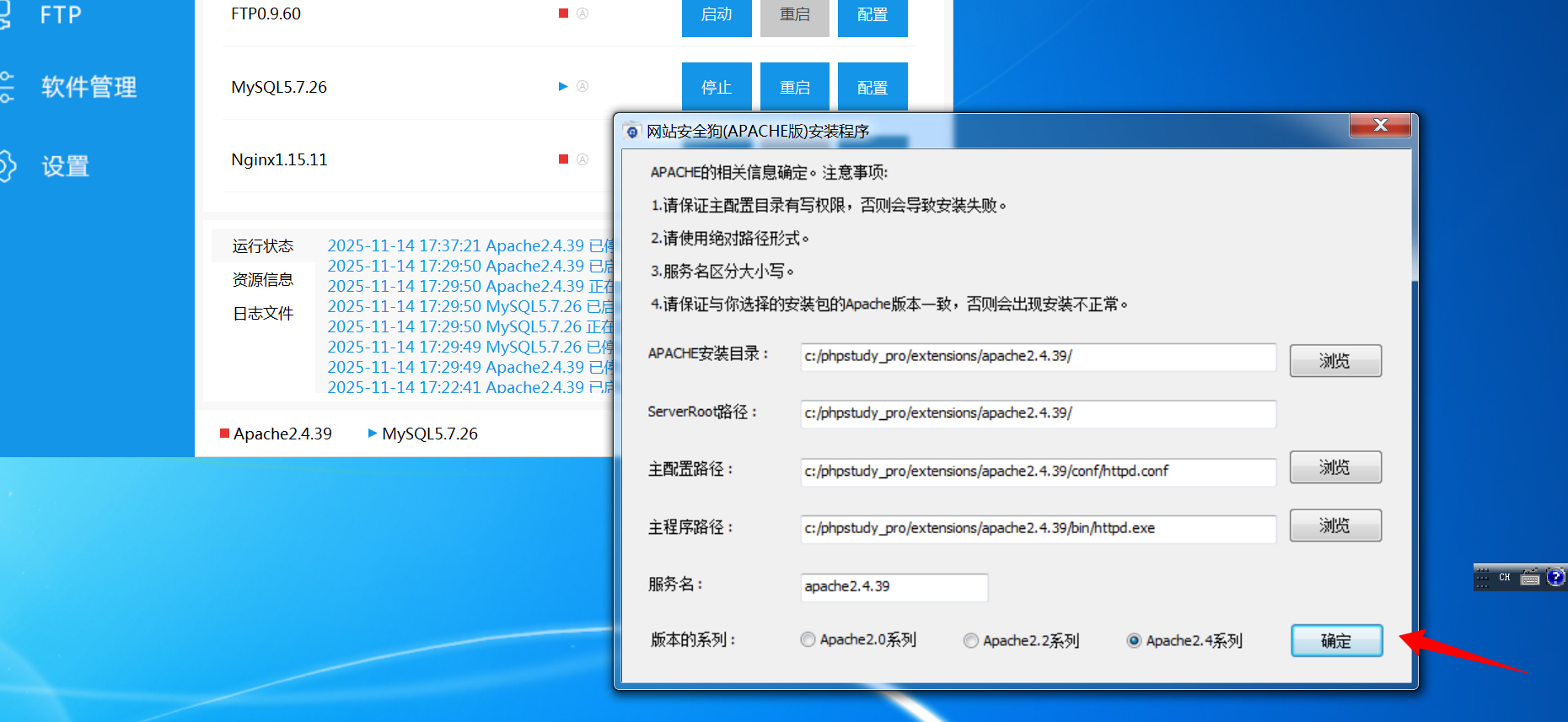Click the 服务名 apache2.4.39 input field
Image resolution: width=1568 pixels, height=722 pixels.
click(894, 587)
